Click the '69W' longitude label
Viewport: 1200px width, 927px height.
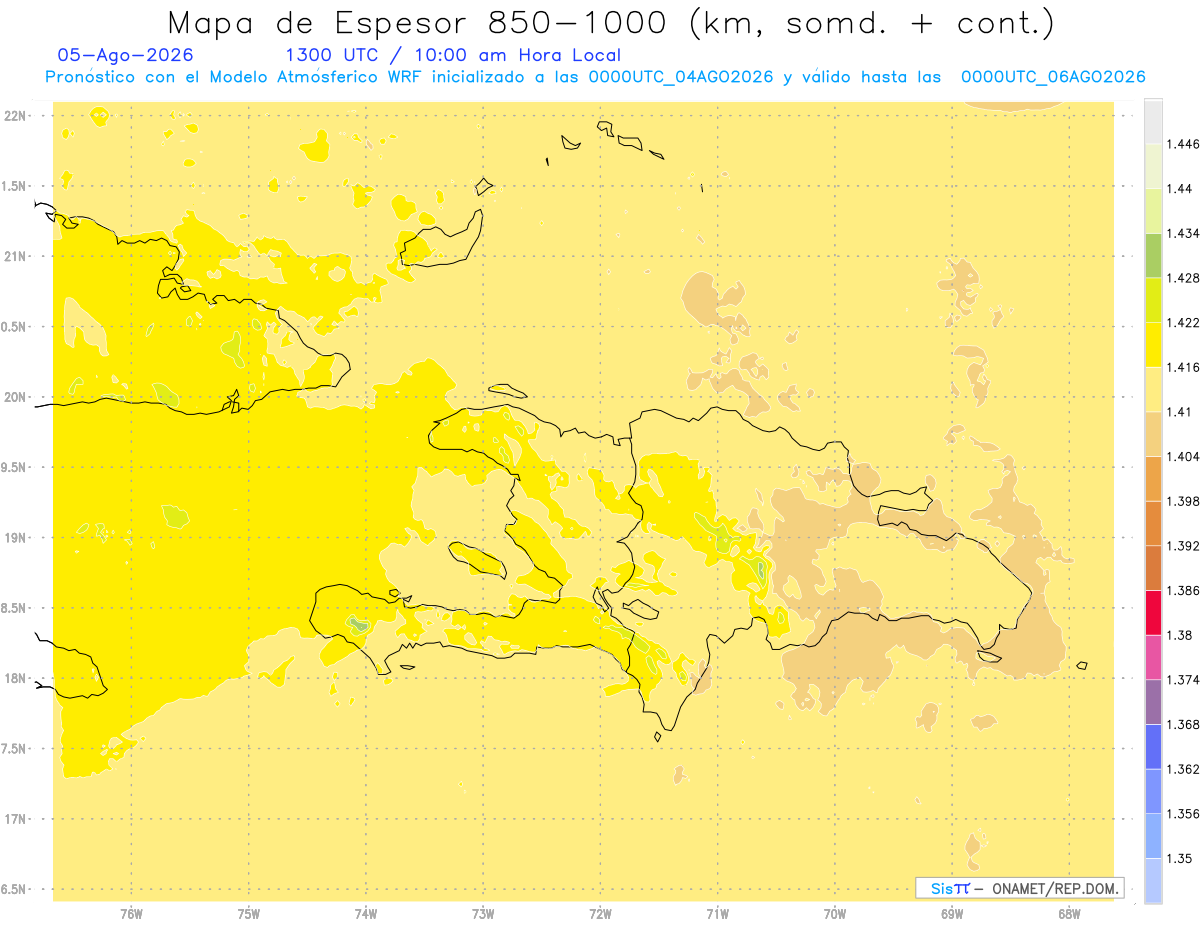pos(952,913)
